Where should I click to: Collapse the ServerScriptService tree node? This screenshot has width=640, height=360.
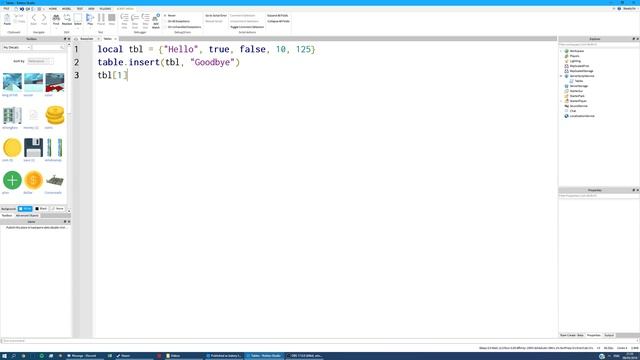[561, 76]
